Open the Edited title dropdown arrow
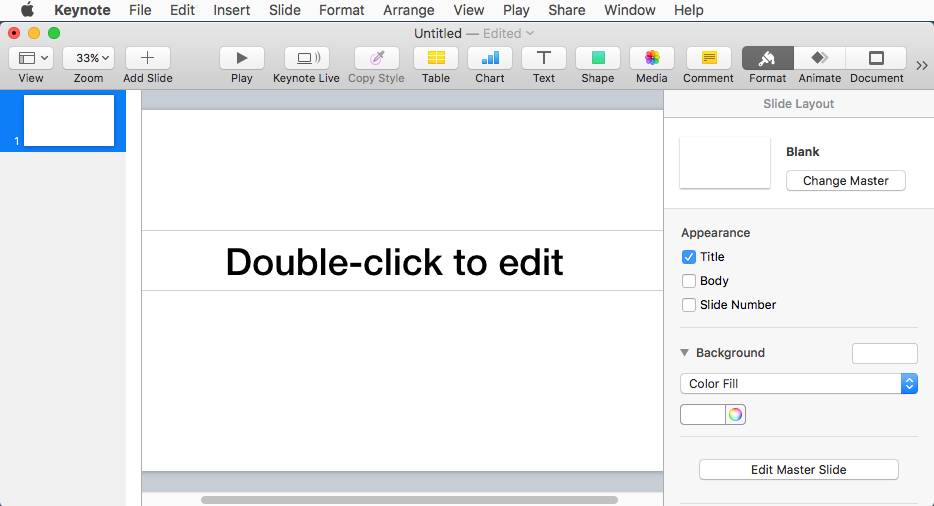This screenshot has width=934, height=506. (x=530, y=33)
